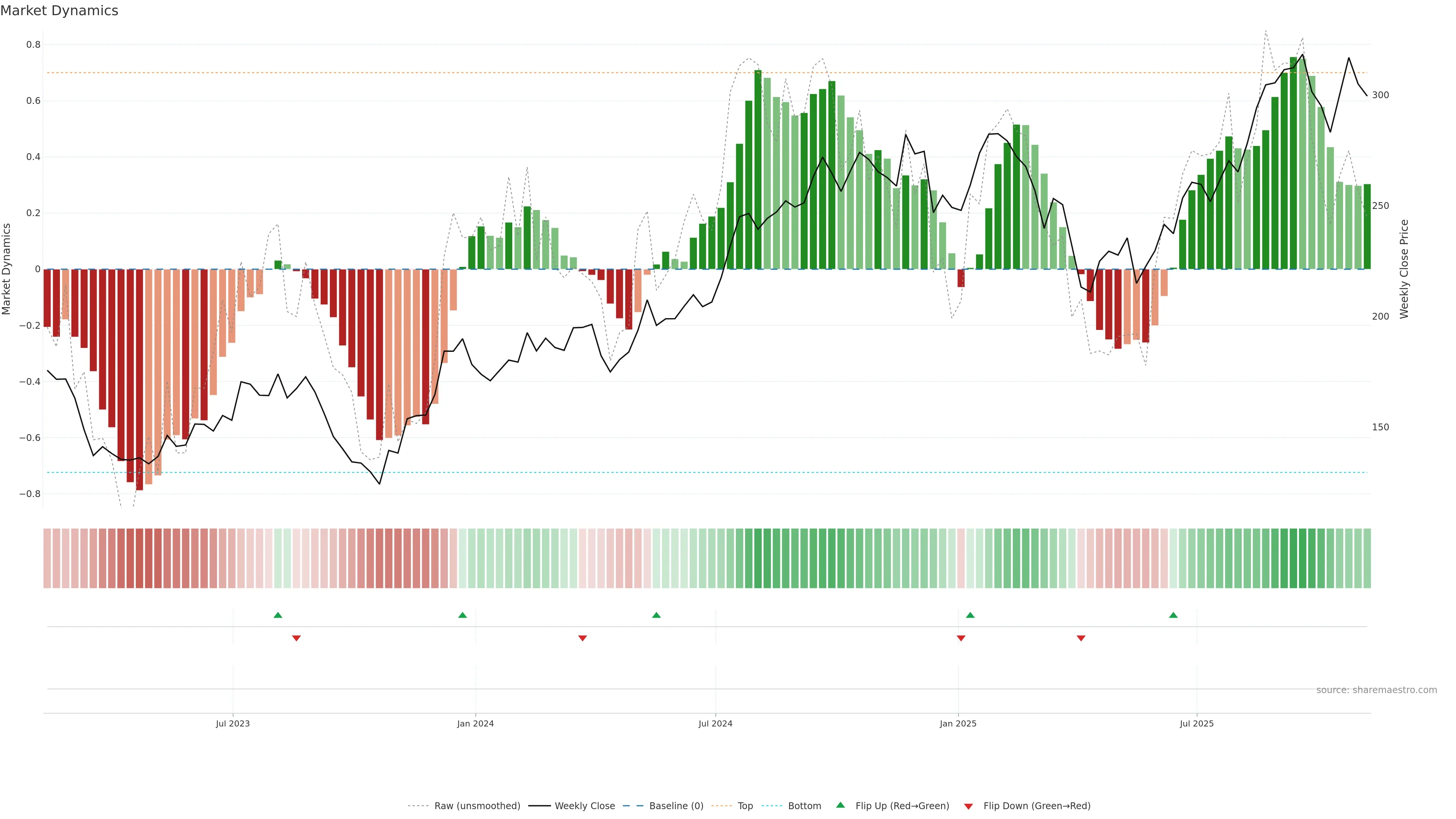Toggle the Flip Down (Green→Red) legend item
Image resolution: width=1456 pixels, height=819 pixels.
tap(1037, 806)
